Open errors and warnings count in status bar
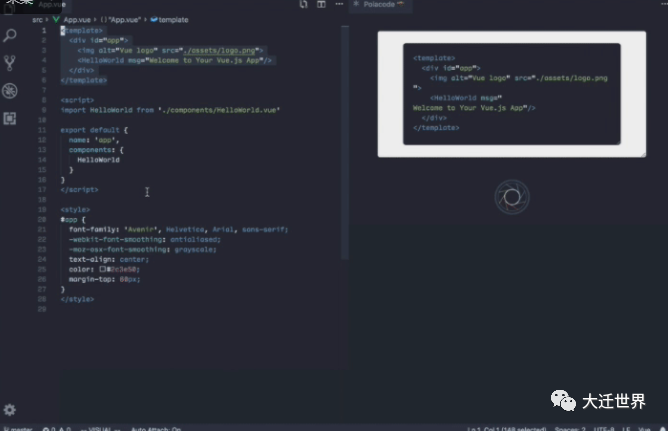The image size is (668, 431). [x=57, y=428]
